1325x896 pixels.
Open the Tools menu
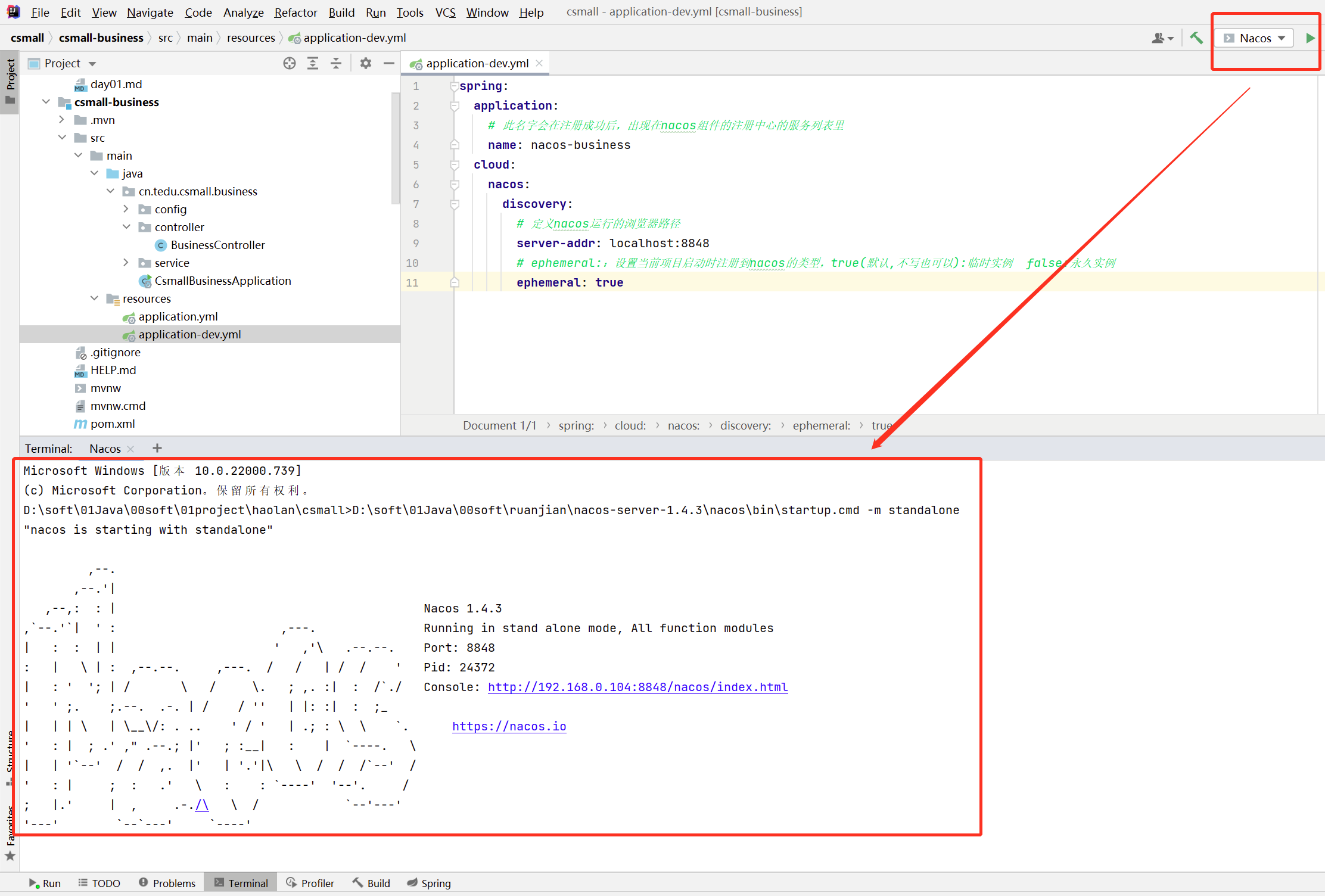pyautogui.click(x=410, y=13)
